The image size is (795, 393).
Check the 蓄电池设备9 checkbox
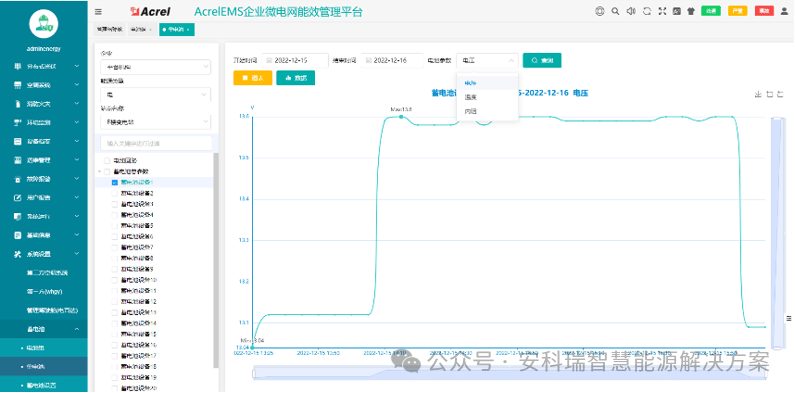[x=115, y=269]
